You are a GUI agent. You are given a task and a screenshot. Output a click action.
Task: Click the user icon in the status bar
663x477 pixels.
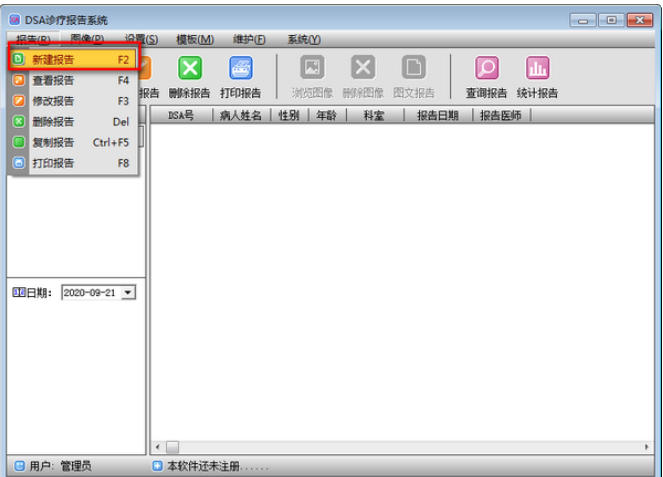(x=19, y=466)
